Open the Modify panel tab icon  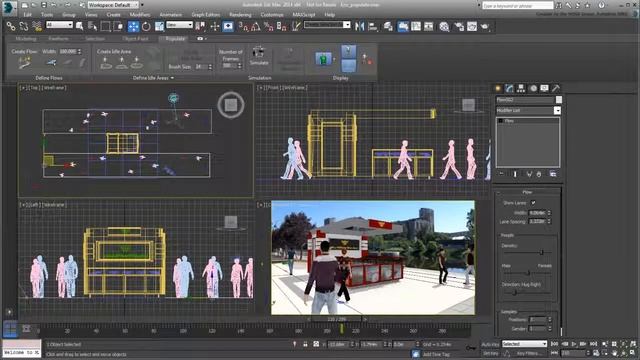pos(509,88)
